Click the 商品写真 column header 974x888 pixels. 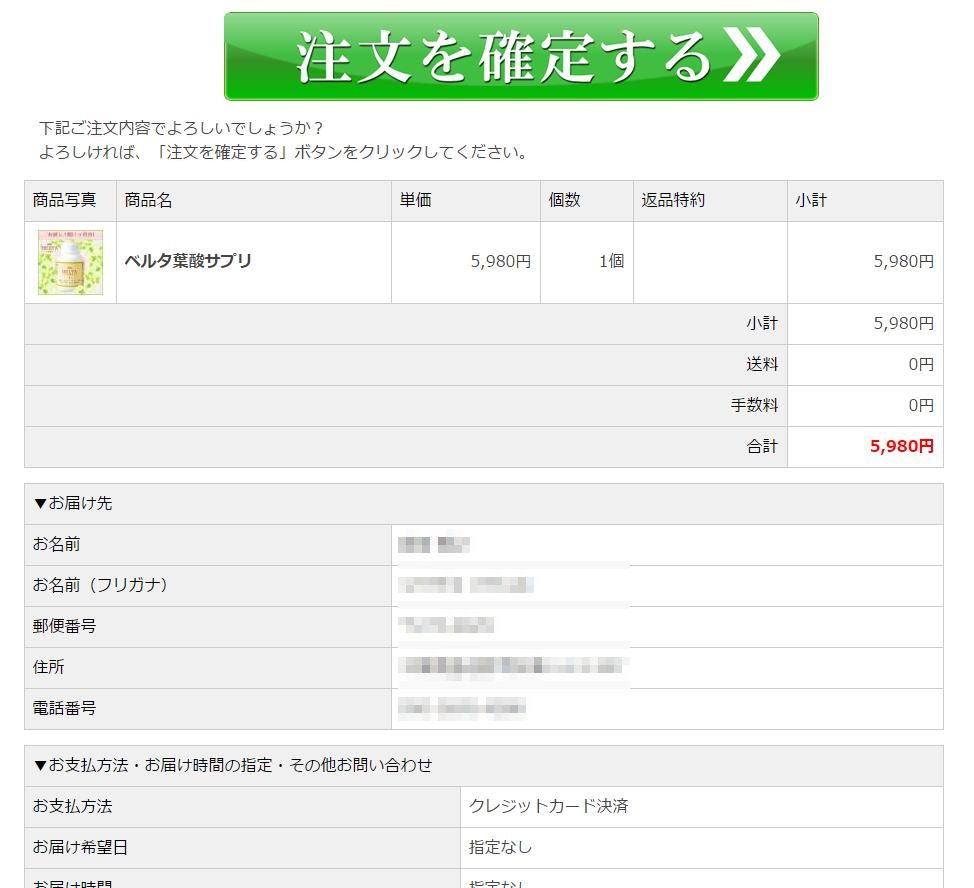65,201
